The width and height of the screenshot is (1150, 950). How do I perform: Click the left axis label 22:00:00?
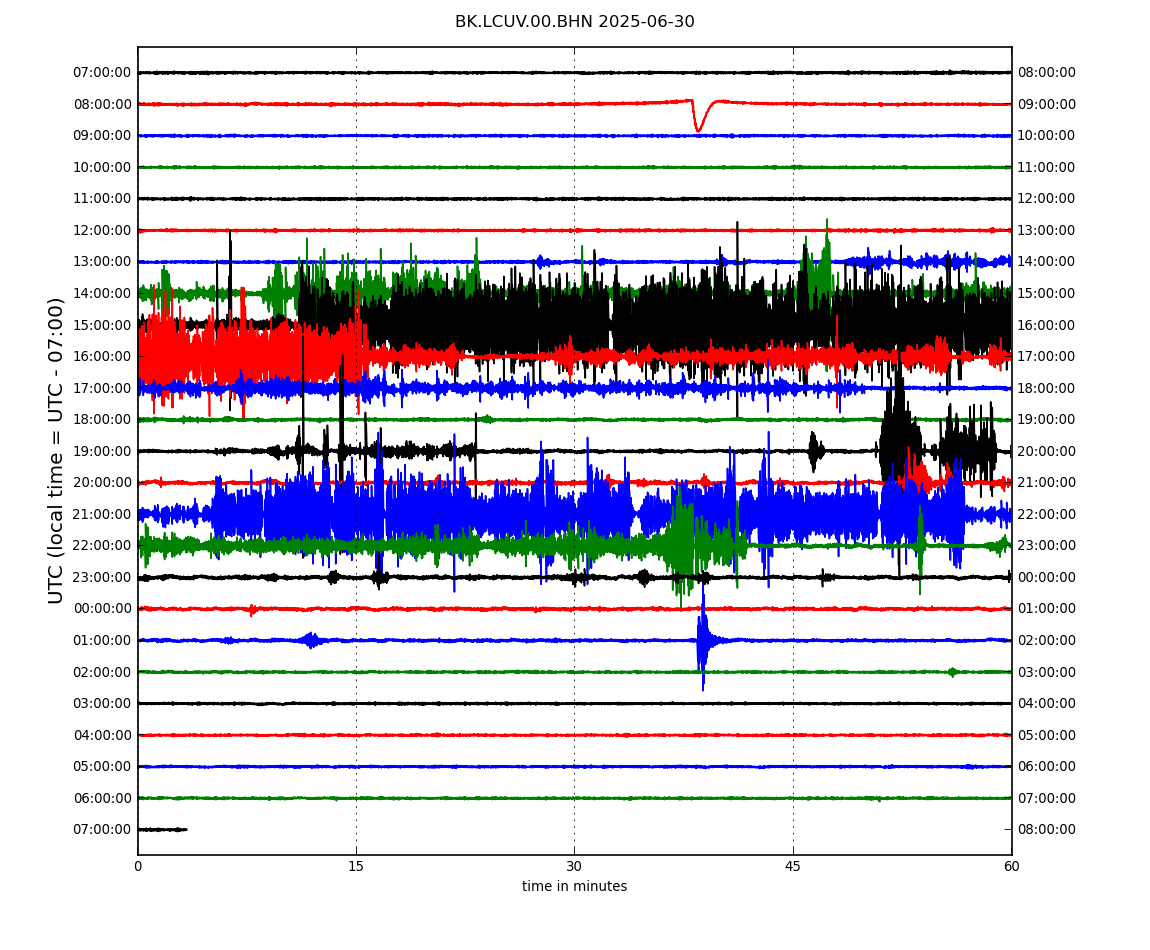(102, 546)
